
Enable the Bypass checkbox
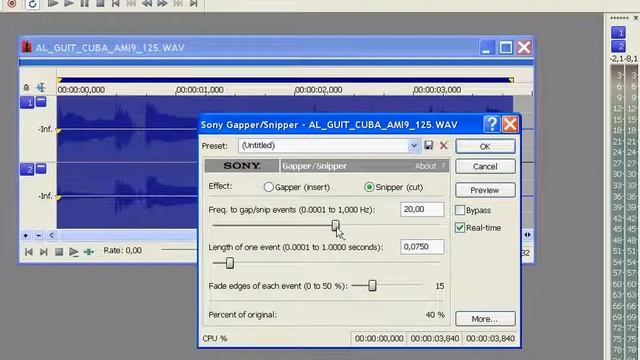coord(460,210)
